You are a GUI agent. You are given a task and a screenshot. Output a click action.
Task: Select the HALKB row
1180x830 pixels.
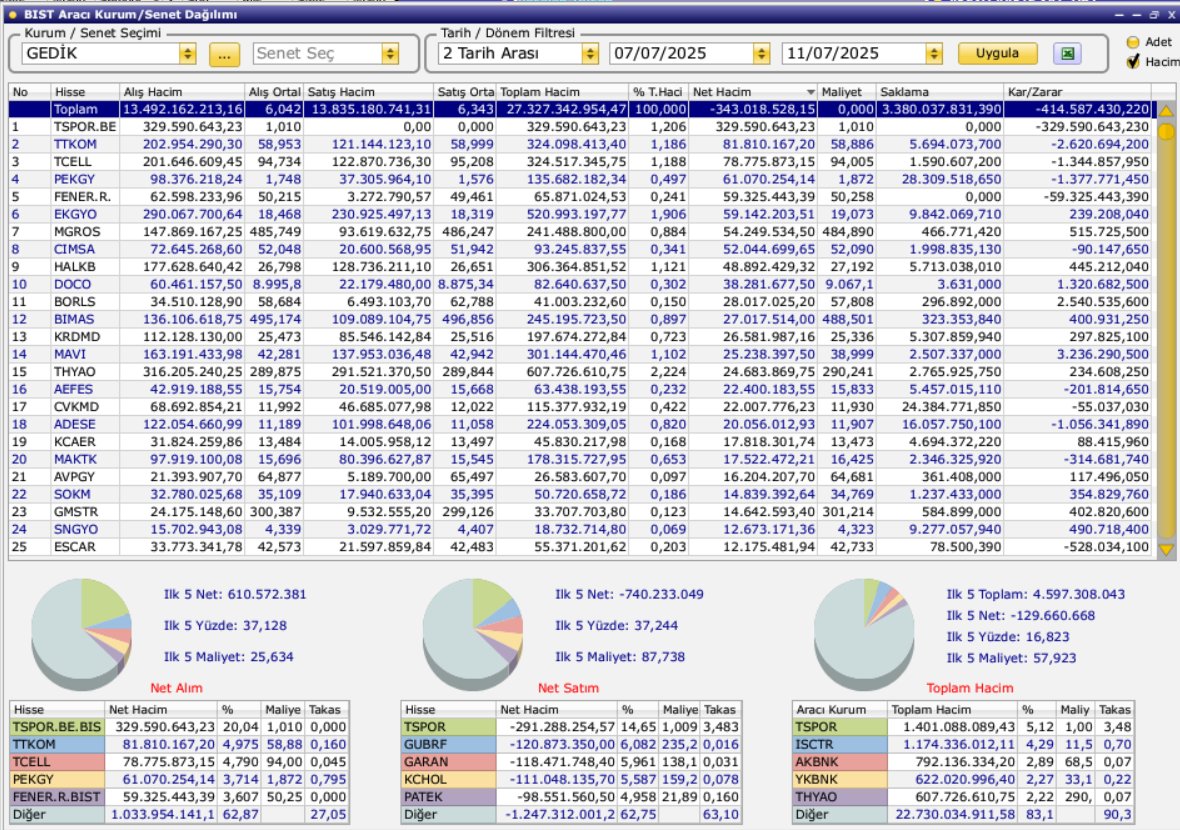pyautogui.click(x=580, y=266)
